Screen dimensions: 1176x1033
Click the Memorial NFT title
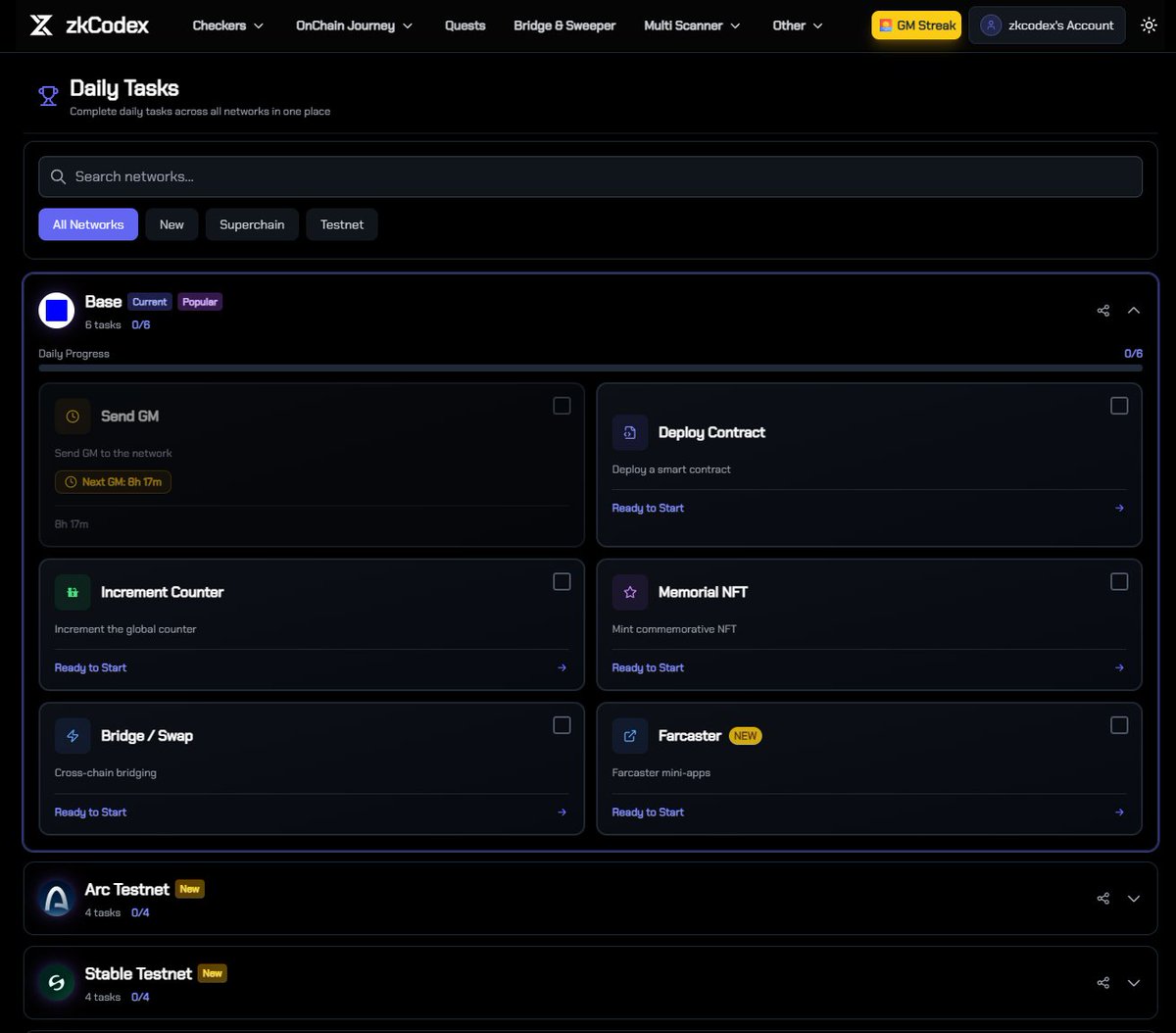[x=703, y=593]
